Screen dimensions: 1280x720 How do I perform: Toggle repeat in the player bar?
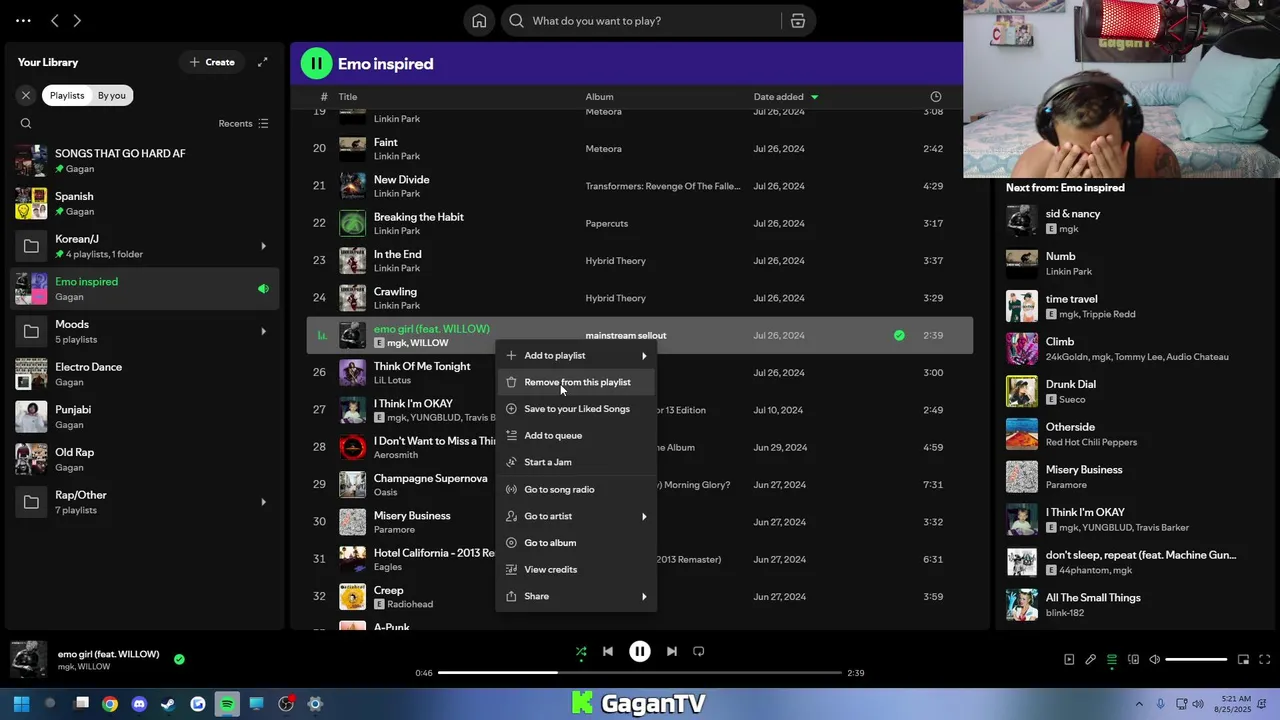click(699, 651)
